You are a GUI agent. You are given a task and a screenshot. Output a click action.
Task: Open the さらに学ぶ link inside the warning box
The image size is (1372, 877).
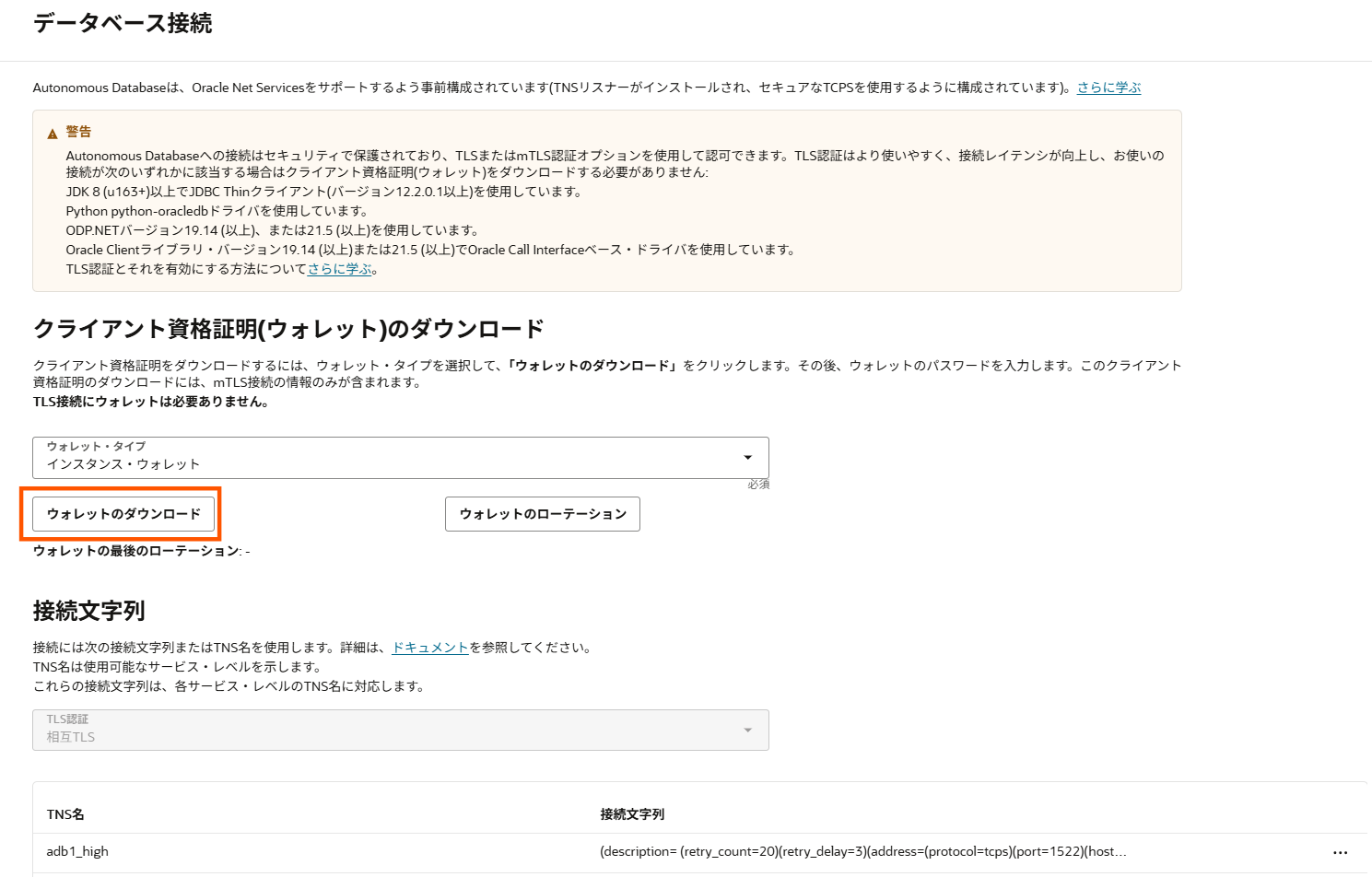click(x=340, y=269)
